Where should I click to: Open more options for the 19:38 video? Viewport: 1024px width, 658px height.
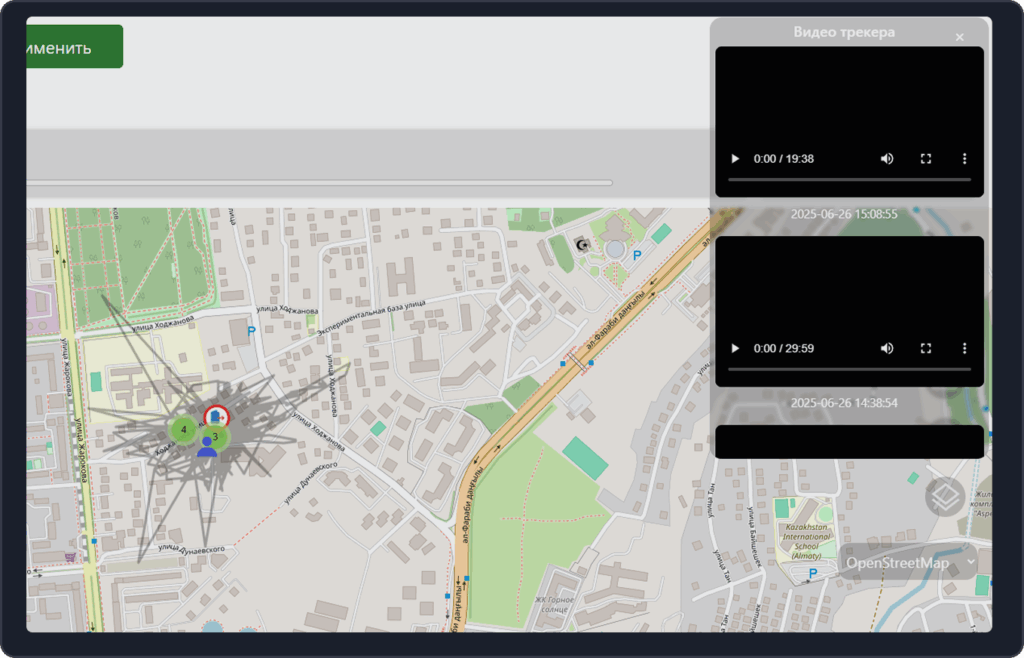pos(964,159)
